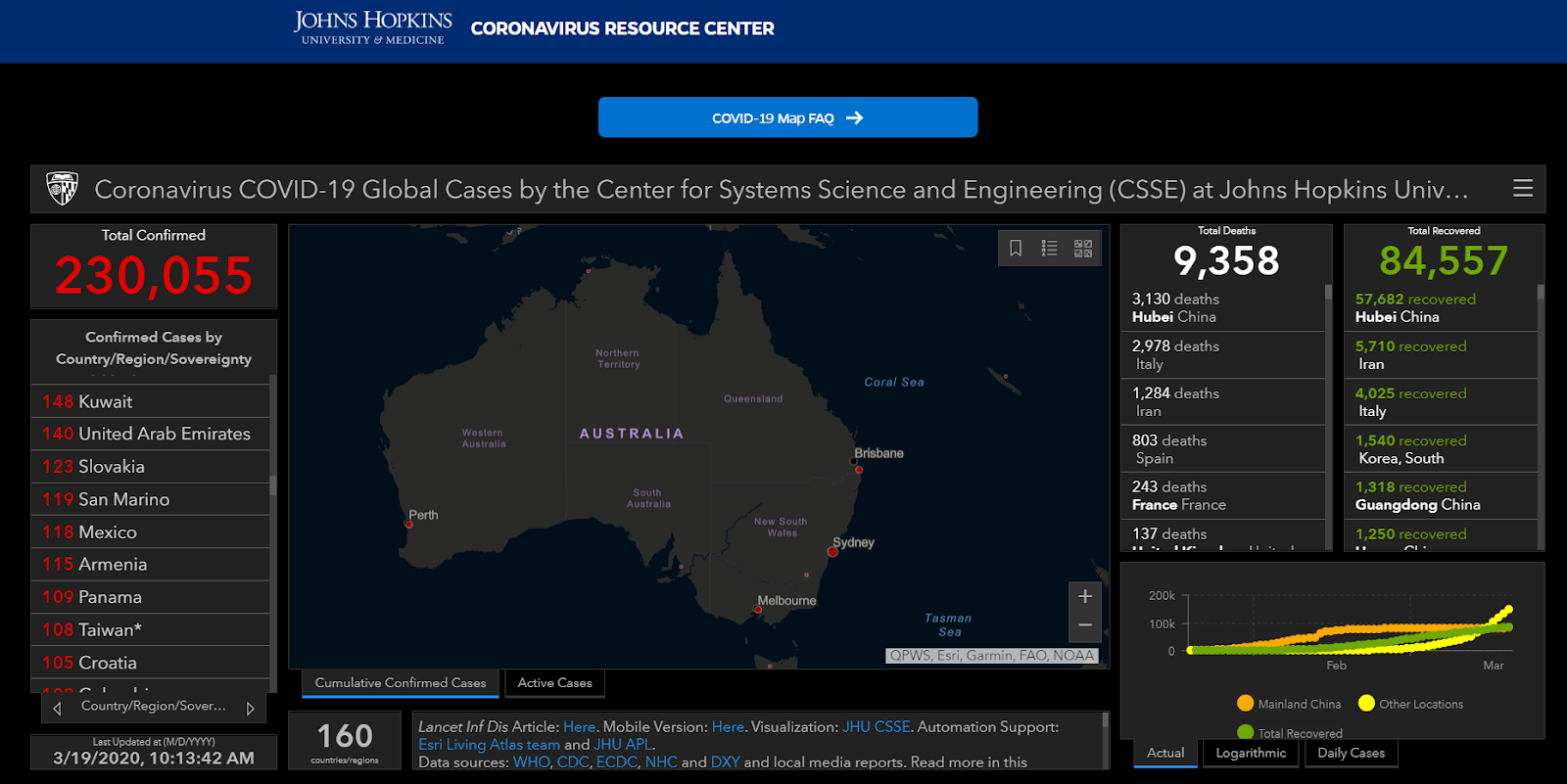Zoom in on the map with plus button
Screen dimensions: 1567x784
coord(1085,596)
